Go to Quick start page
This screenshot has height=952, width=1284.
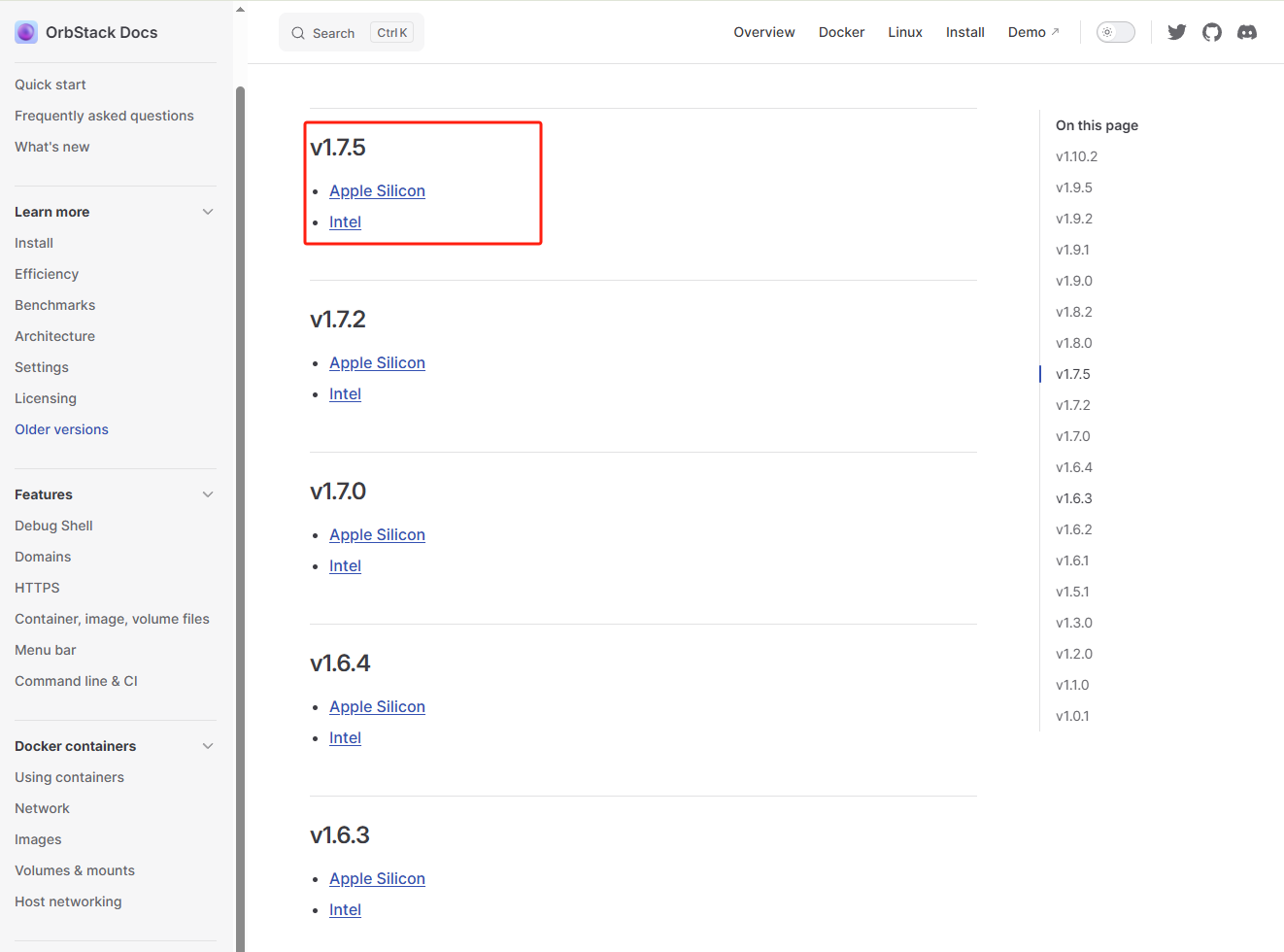[51, 85]
